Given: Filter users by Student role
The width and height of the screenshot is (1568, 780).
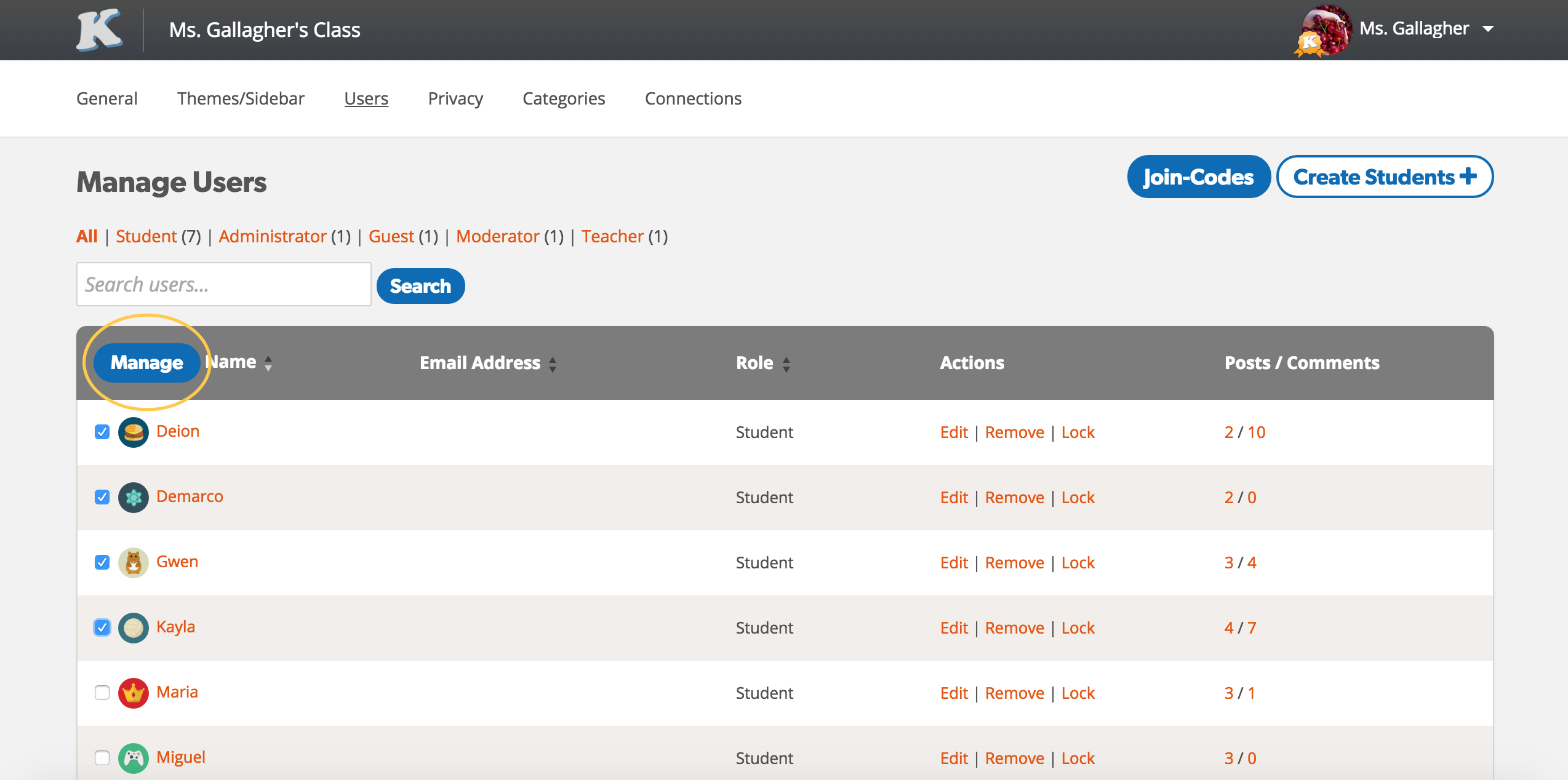Looking at the screenshot, I should coord(146,236).
